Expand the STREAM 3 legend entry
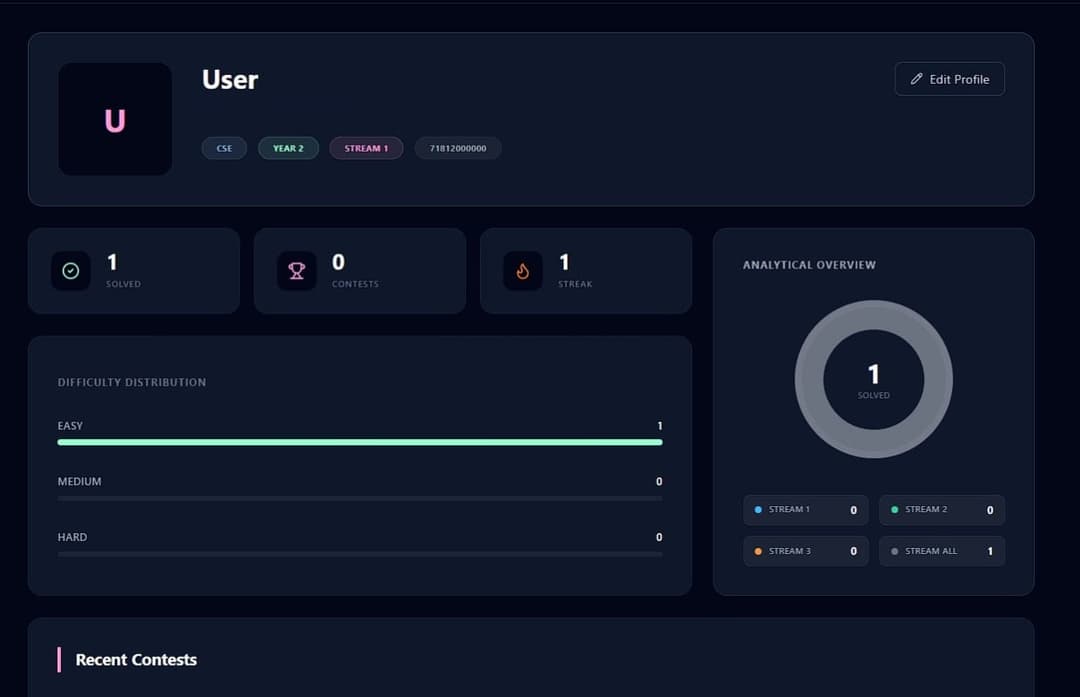Screen dimensions: 1080x697 [x=806, y=550]
